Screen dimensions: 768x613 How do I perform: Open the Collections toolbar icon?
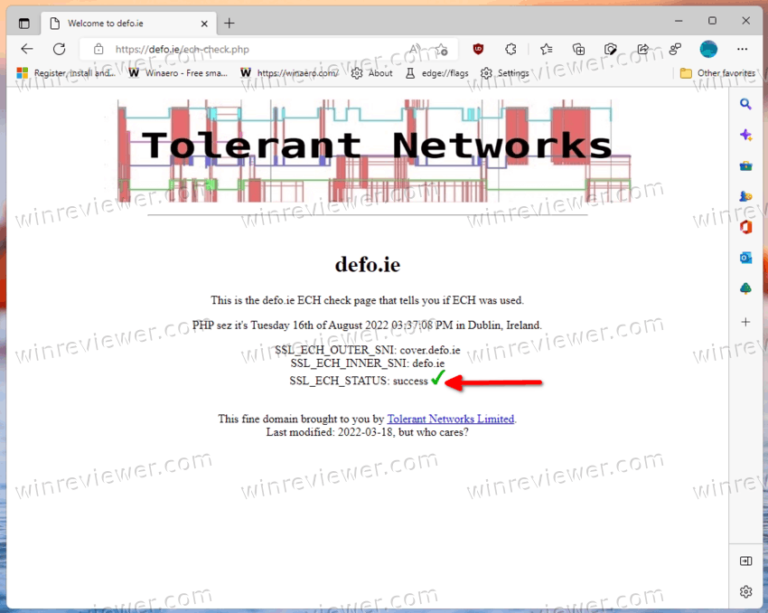click(578, 48)
